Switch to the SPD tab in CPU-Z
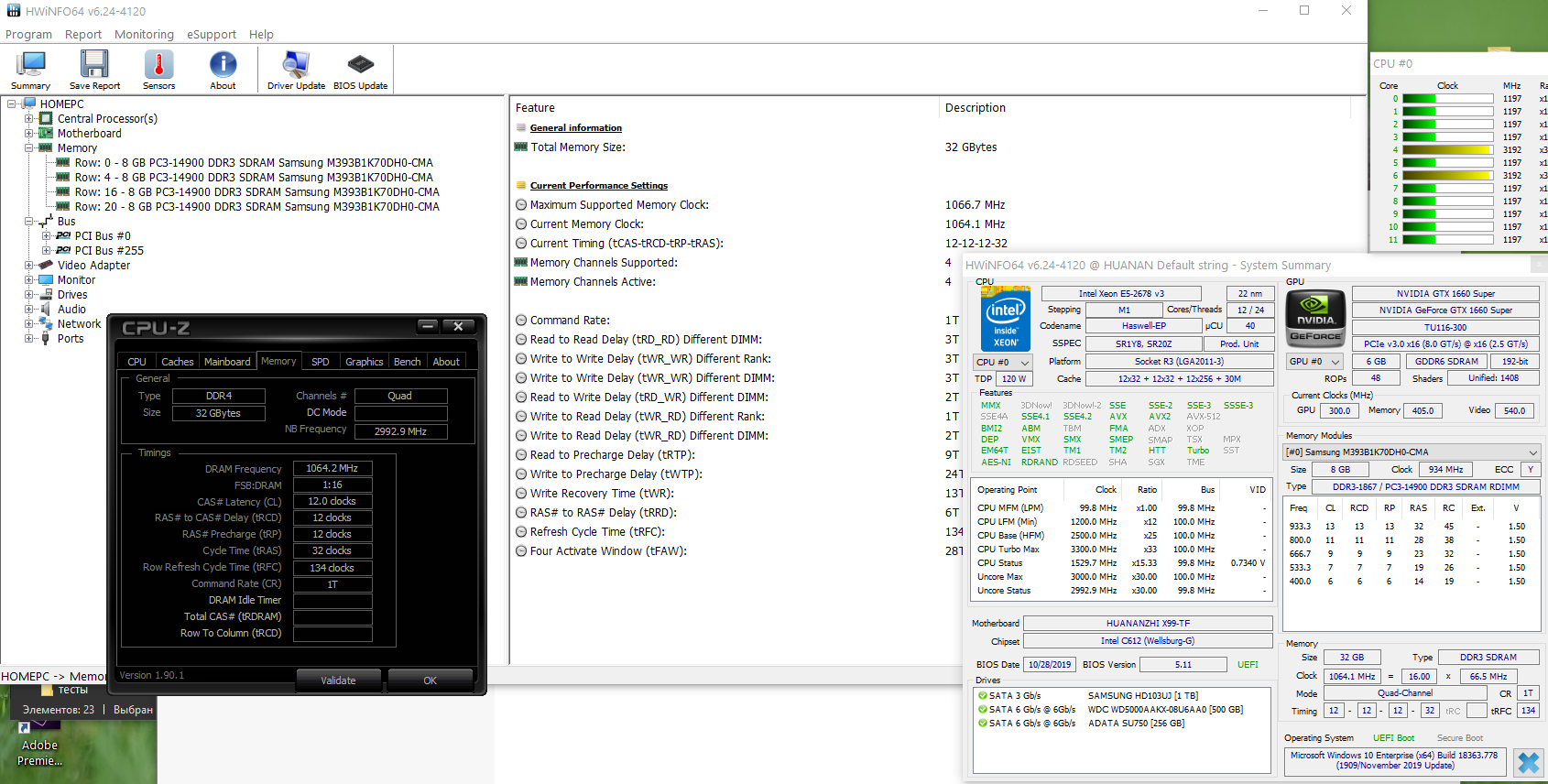The height and width of the screenshot is (784, 1548). click(x=320, y=362)
